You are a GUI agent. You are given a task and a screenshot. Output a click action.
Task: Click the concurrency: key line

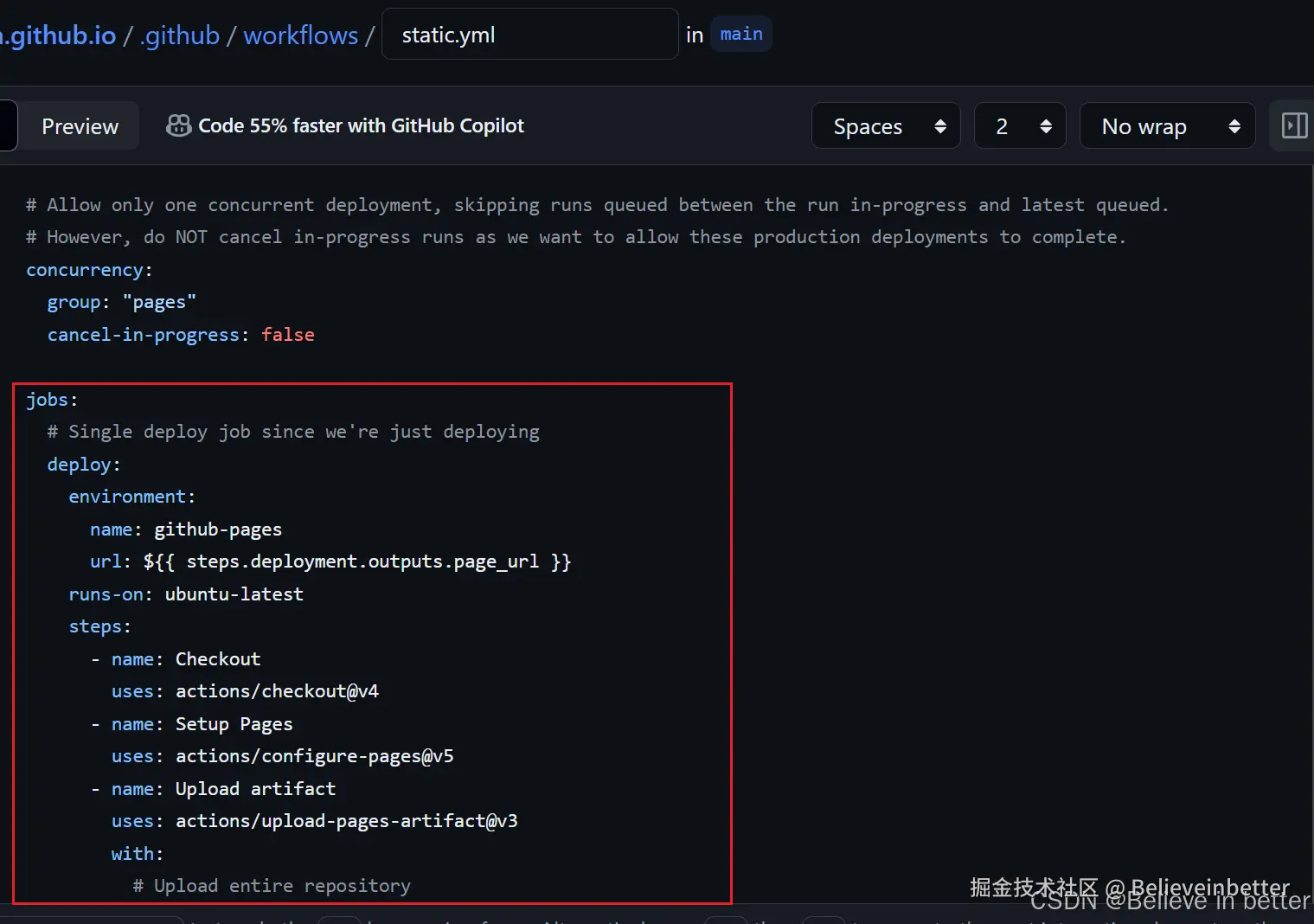point(89,270)
